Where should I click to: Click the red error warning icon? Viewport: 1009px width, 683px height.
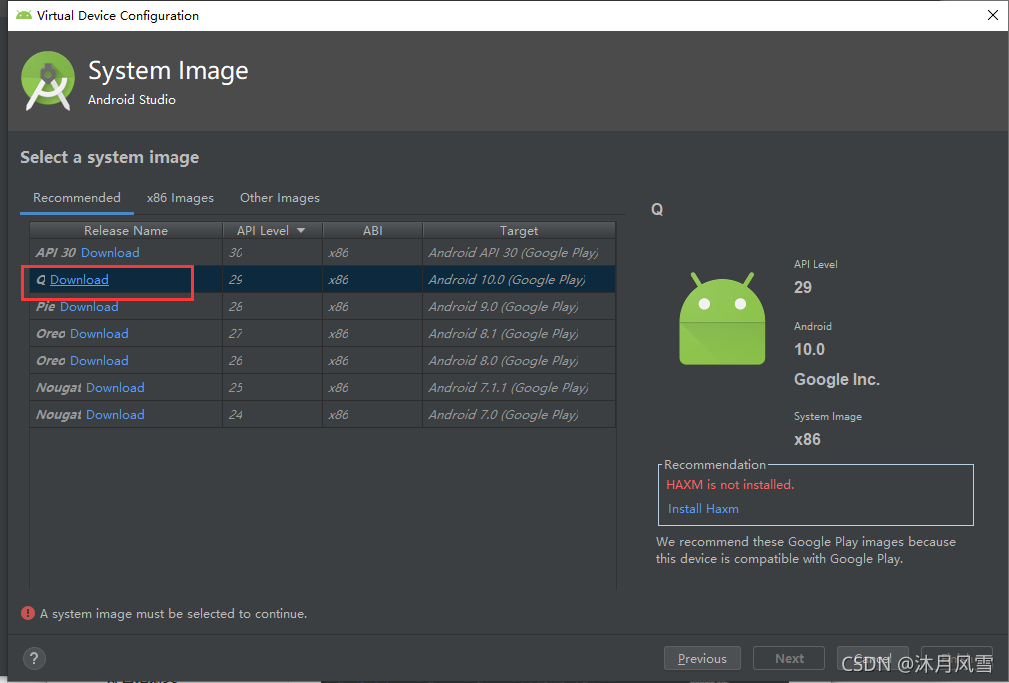tap(28, 613)
